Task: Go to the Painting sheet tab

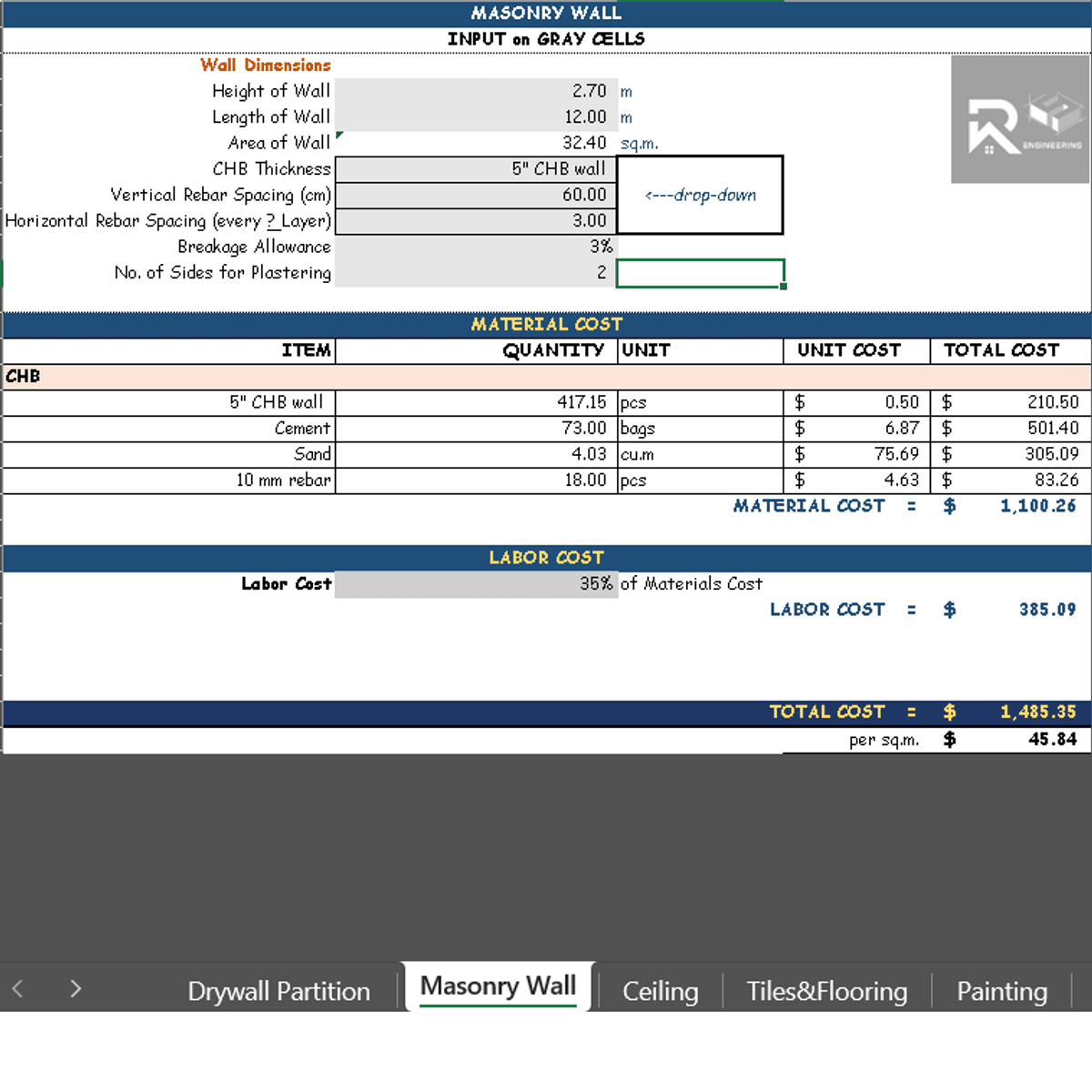Action: point(1001,990)
